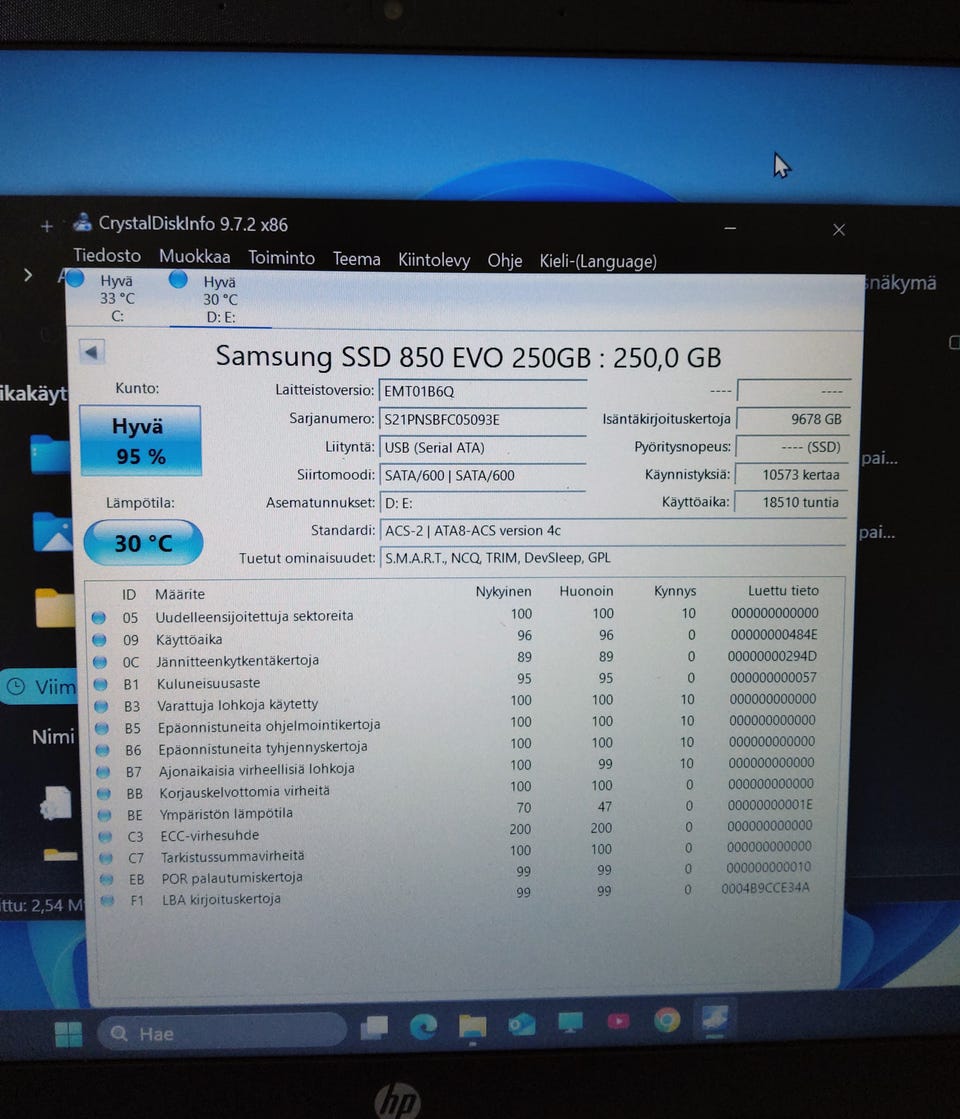Click status dot for LBA kirjoituskertoja row
The image size is (960, 1119).
108,901
